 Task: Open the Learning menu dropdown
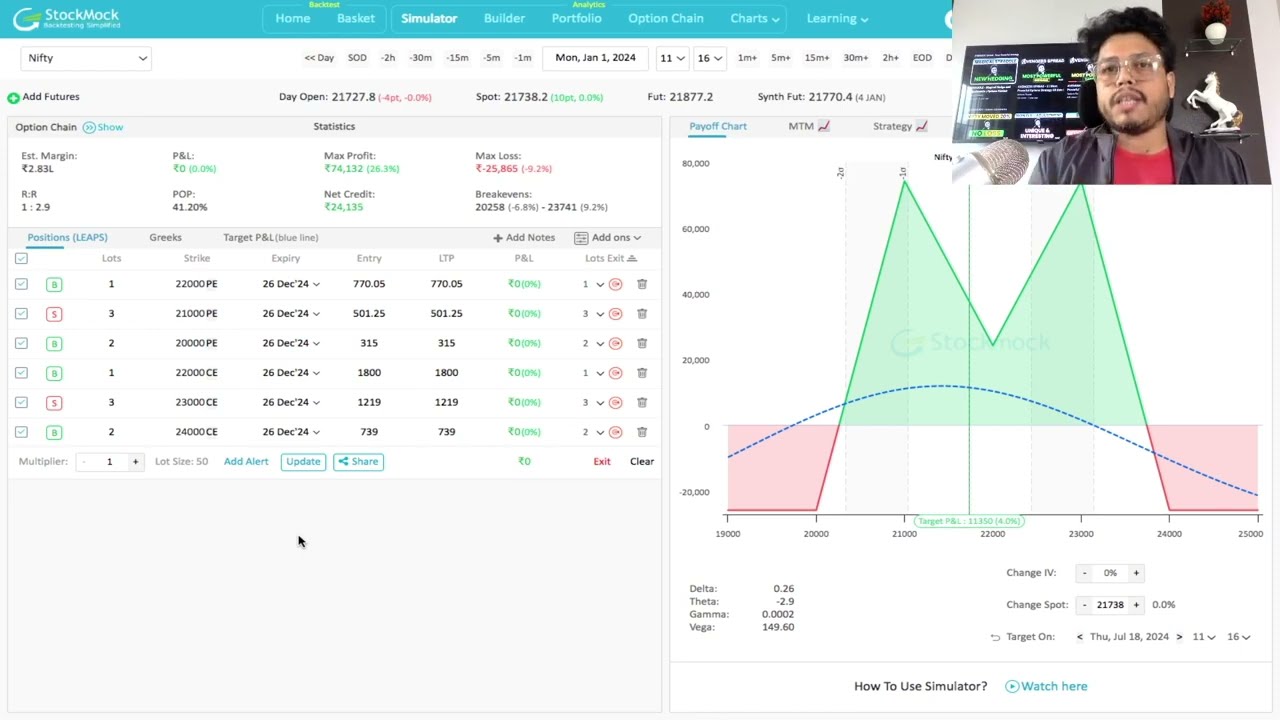[837, 18]
